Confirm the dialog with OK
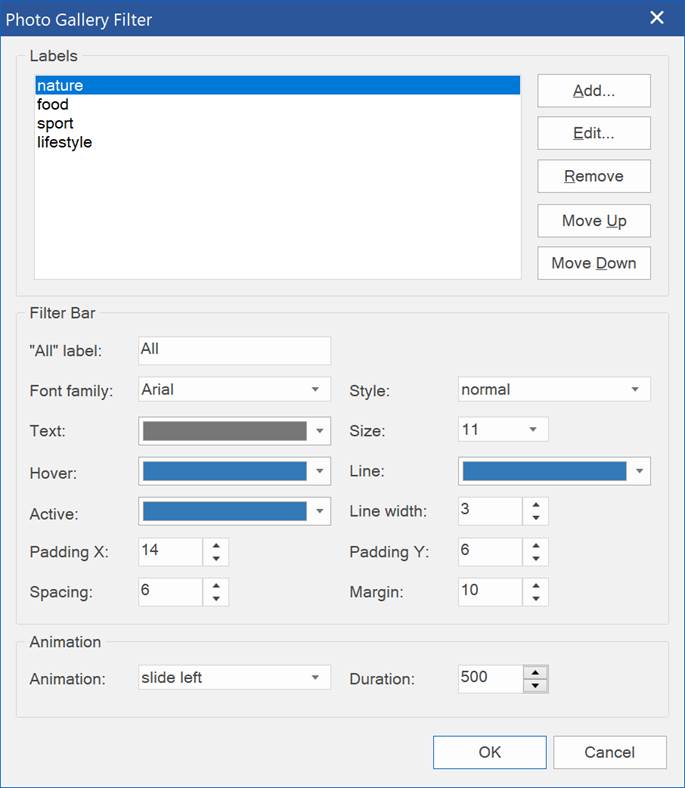 [490, 752]
